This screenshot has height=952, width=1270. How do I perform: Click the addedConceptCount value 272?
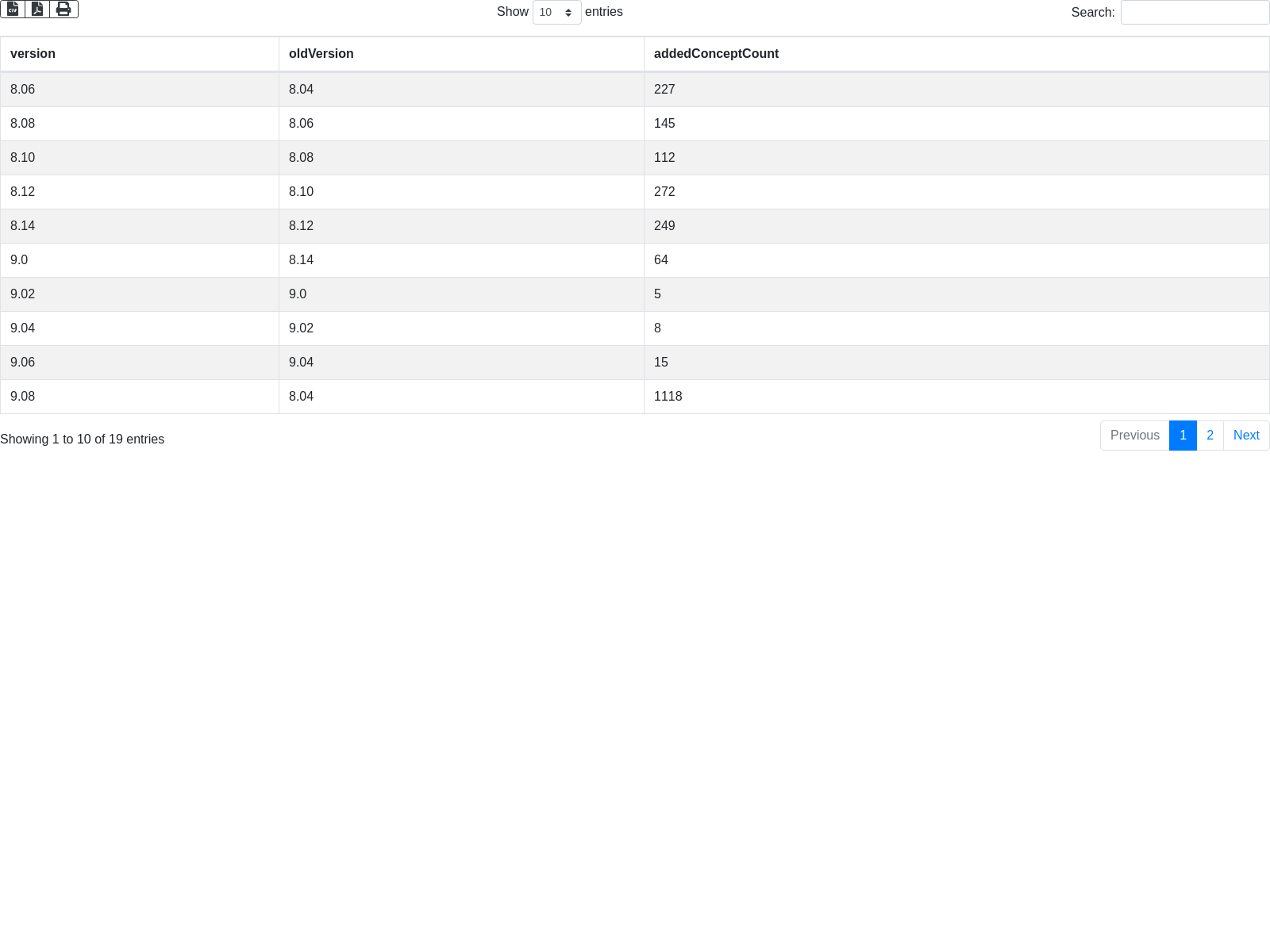point(664,192)
